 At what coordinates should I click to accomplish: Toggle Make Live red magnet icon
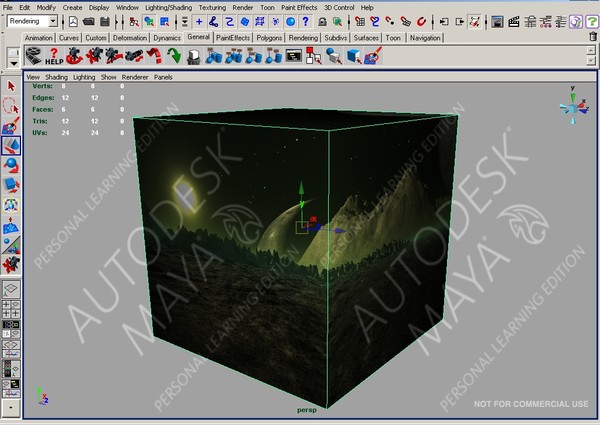coord(421,22)
